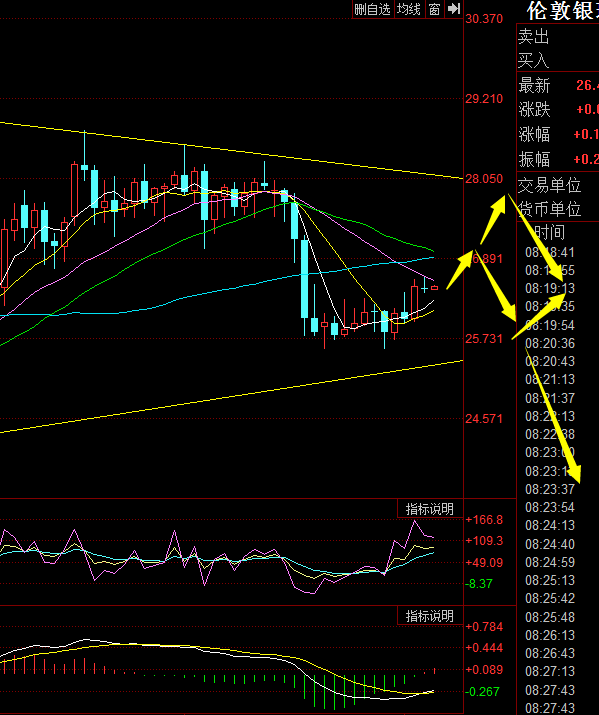The width and height of the screenshot is (599, 715).
Task: Select the 08:23:54 tick time entry
Action: pos(550,507)
